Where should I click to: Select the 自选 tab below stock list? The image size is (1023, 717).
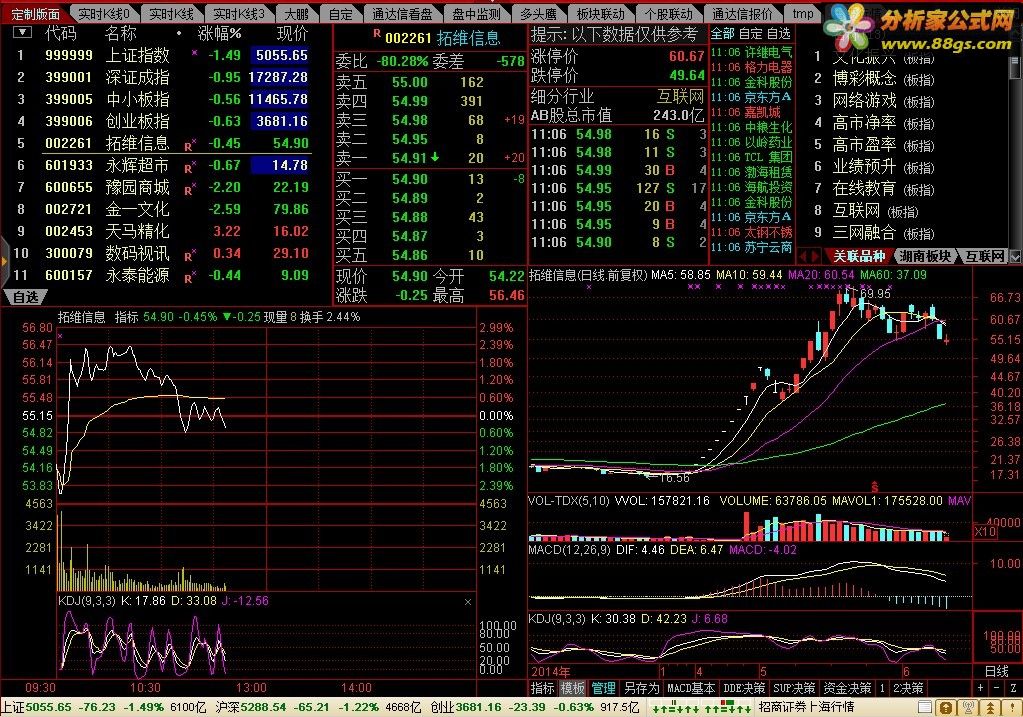(26, 297)
